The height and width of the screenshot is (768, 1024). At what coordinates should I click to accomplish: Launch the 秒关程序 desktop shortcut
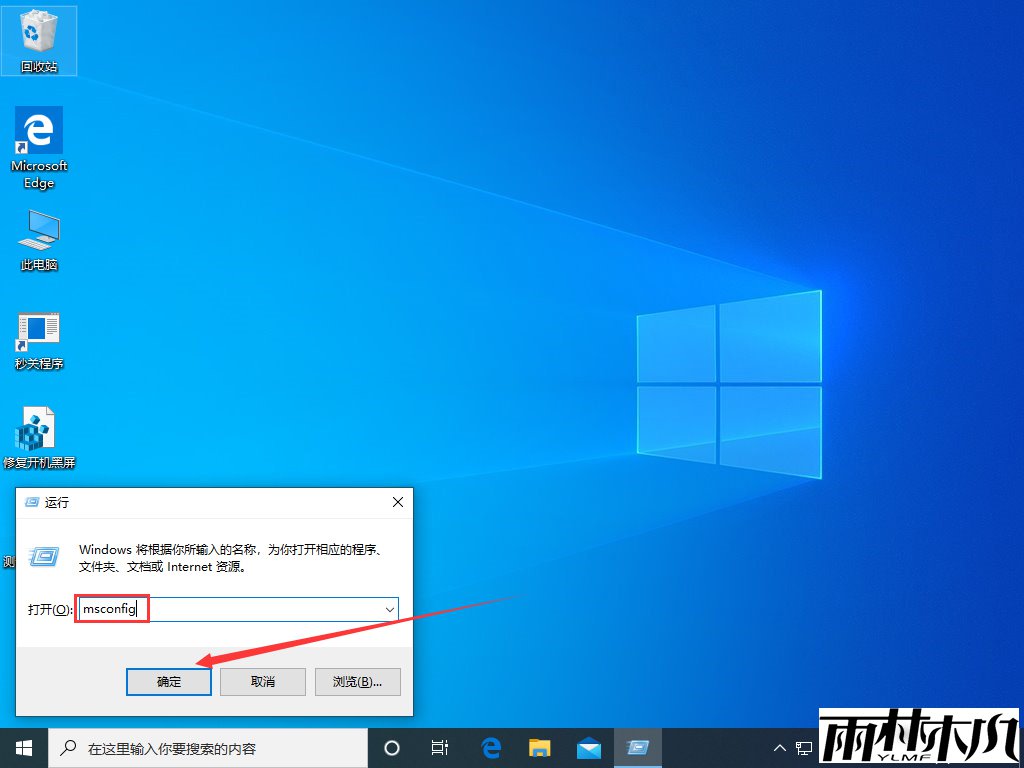pos(38,330)
